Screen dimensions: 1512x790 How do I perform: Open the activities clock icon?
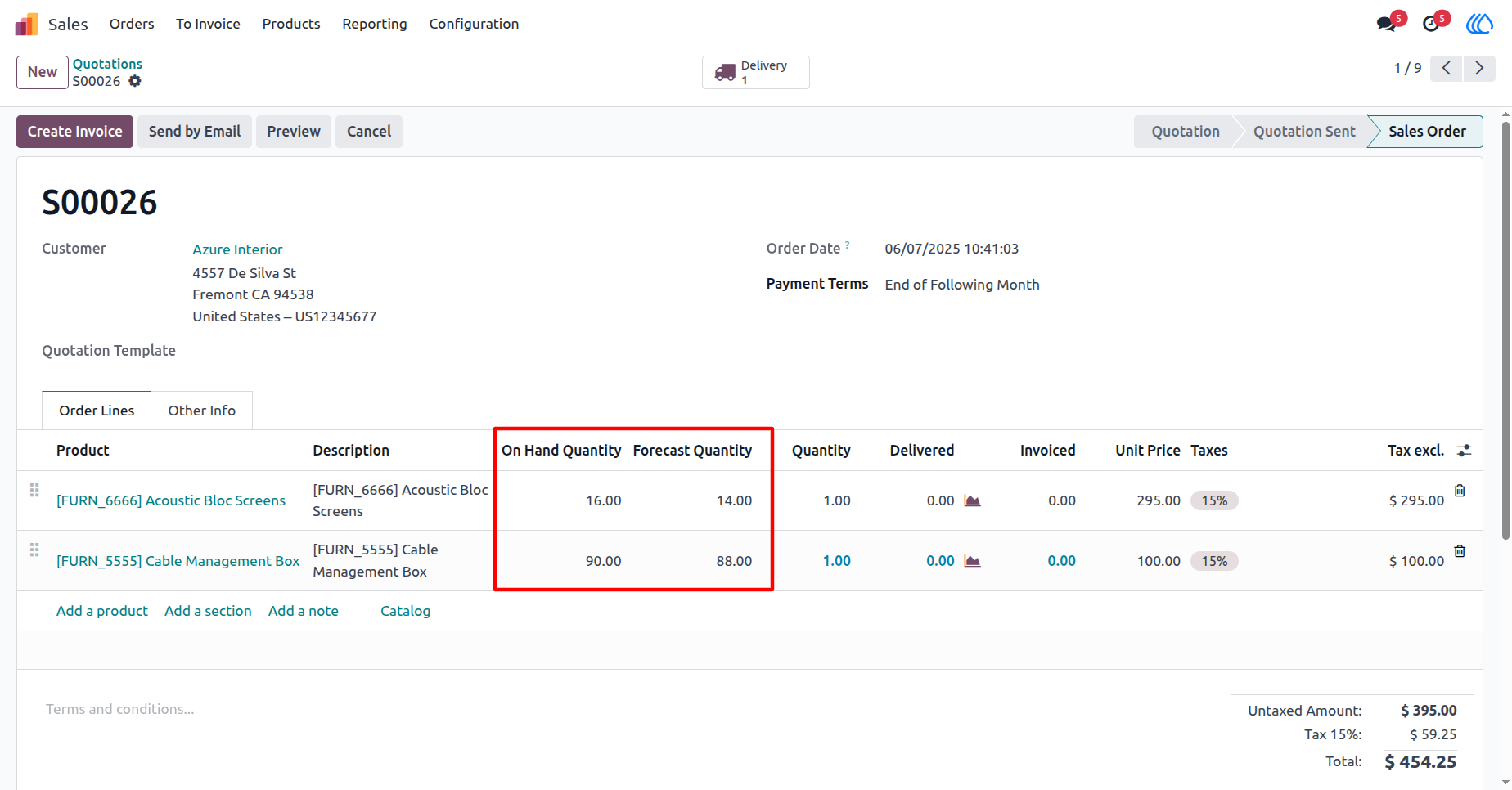pyautogui.click(x=1431, y=24)
